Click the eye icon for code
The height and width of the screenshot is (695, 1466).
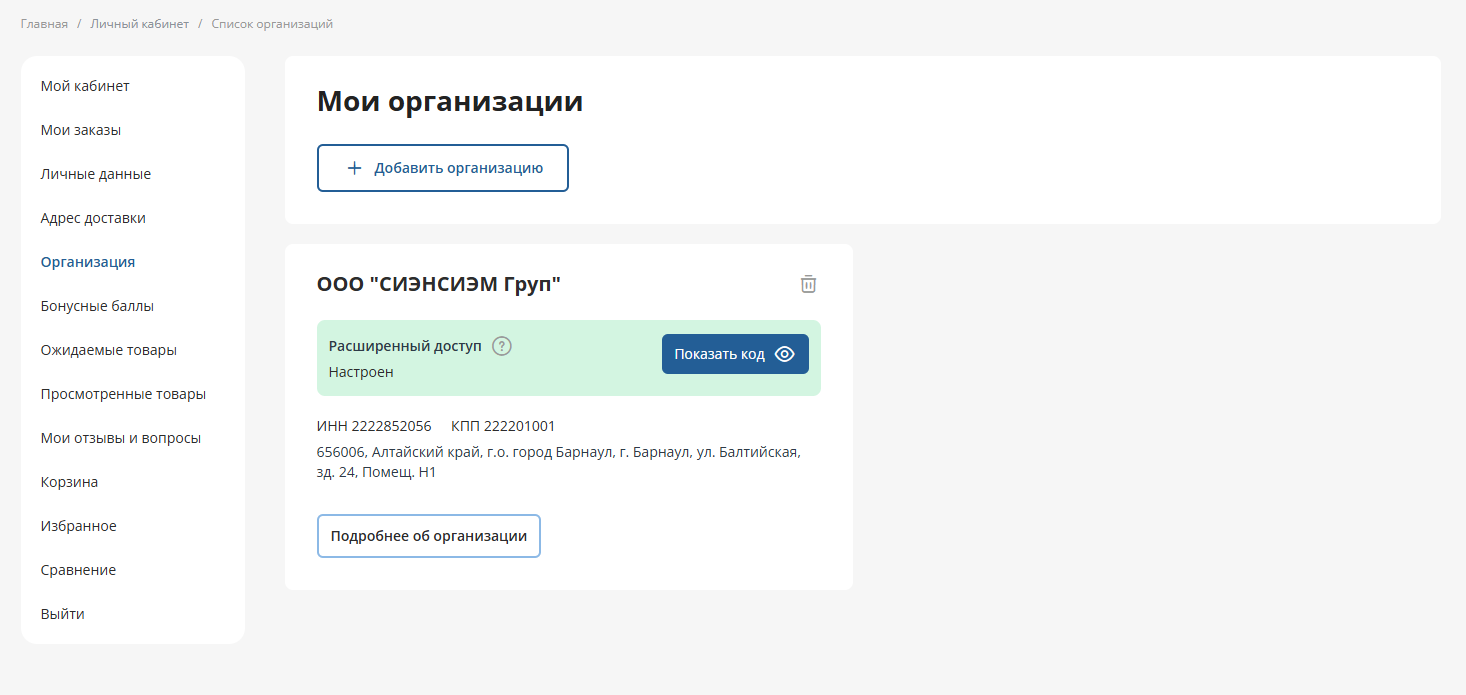pos(785,354)
